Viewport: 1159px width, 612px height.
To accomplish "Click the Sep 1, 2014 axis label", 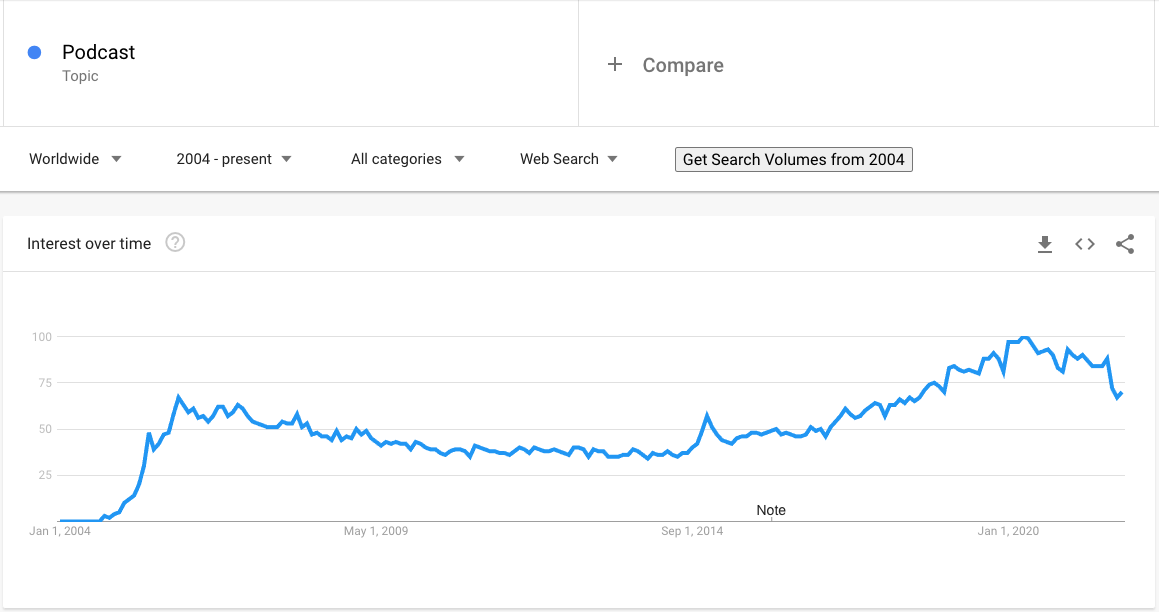I will [692, 531].
